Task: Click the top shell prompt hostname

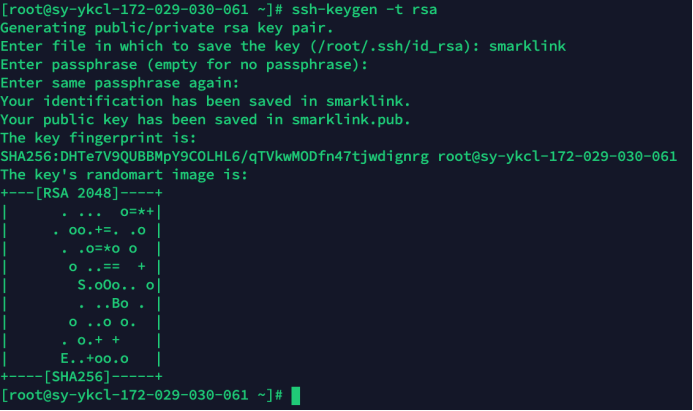Action: point(128,10)
